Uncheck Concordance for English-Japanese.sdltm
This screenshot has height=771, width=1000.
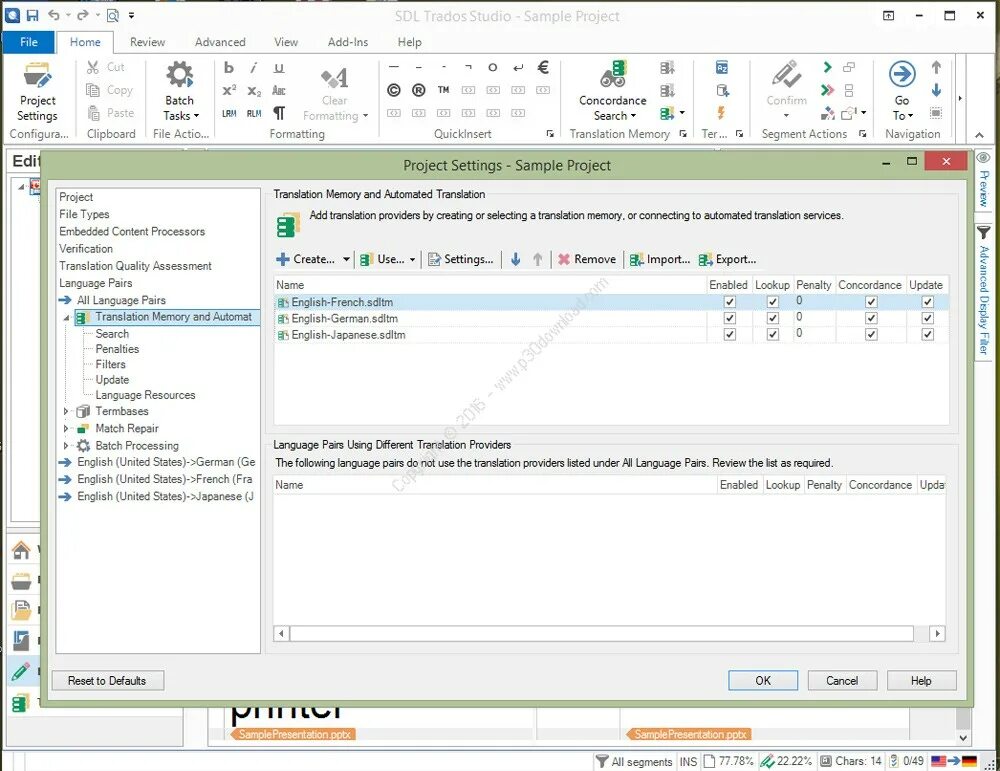pos(871,334)
